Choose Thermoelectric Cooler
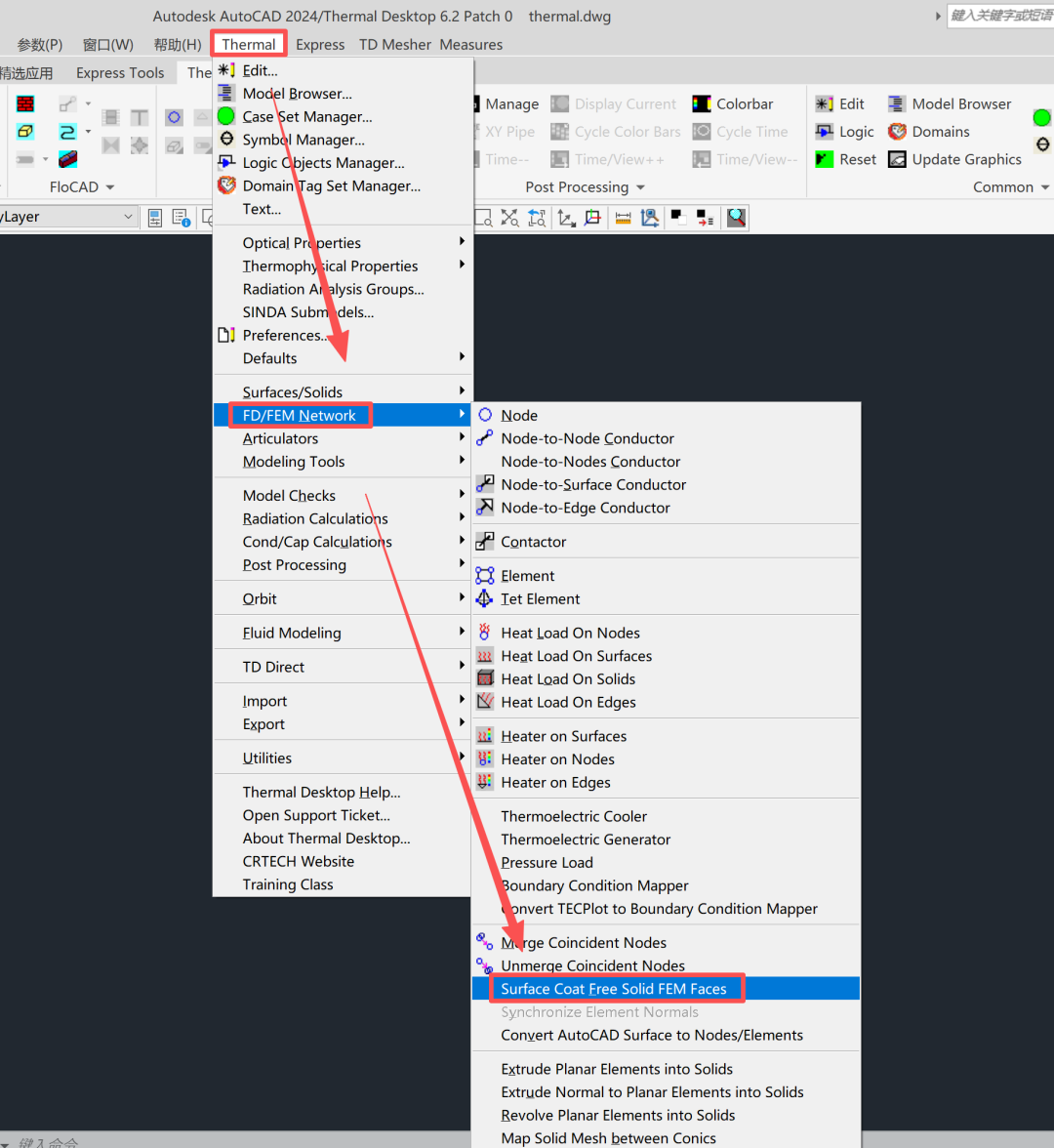Screen dimensions: 1054x1148 point(574,816)
